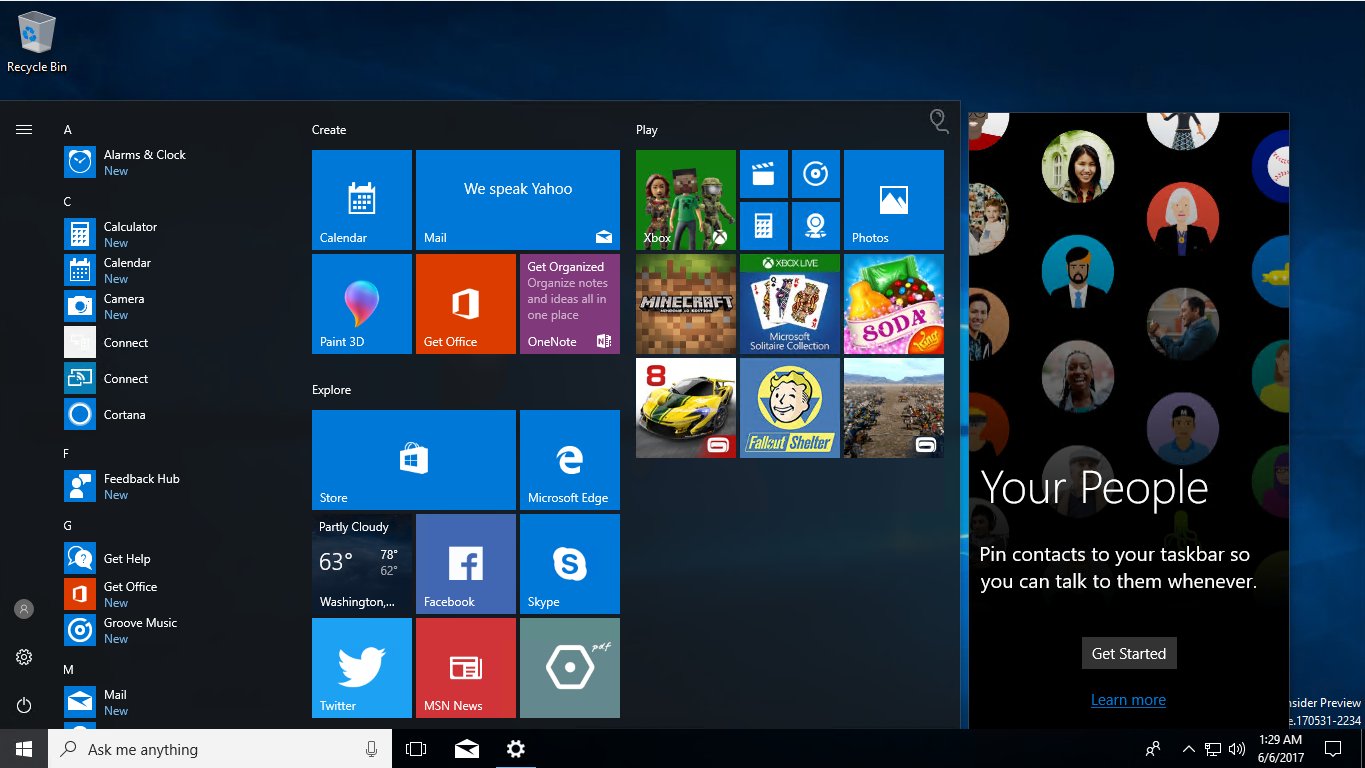Screen dimensions: 1365x768
Task: Click the orange Get Office tile
Action: click(466, 304)
